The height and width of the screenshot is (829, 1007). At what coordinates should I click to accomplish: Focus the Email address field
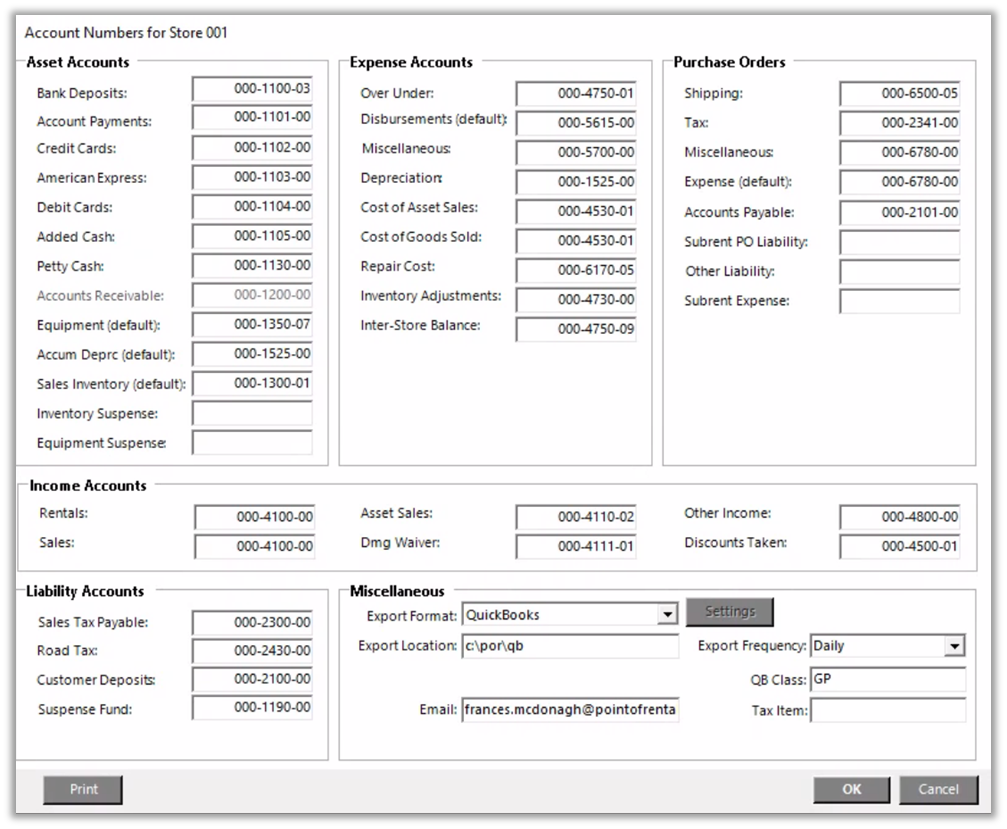(570, 710)
